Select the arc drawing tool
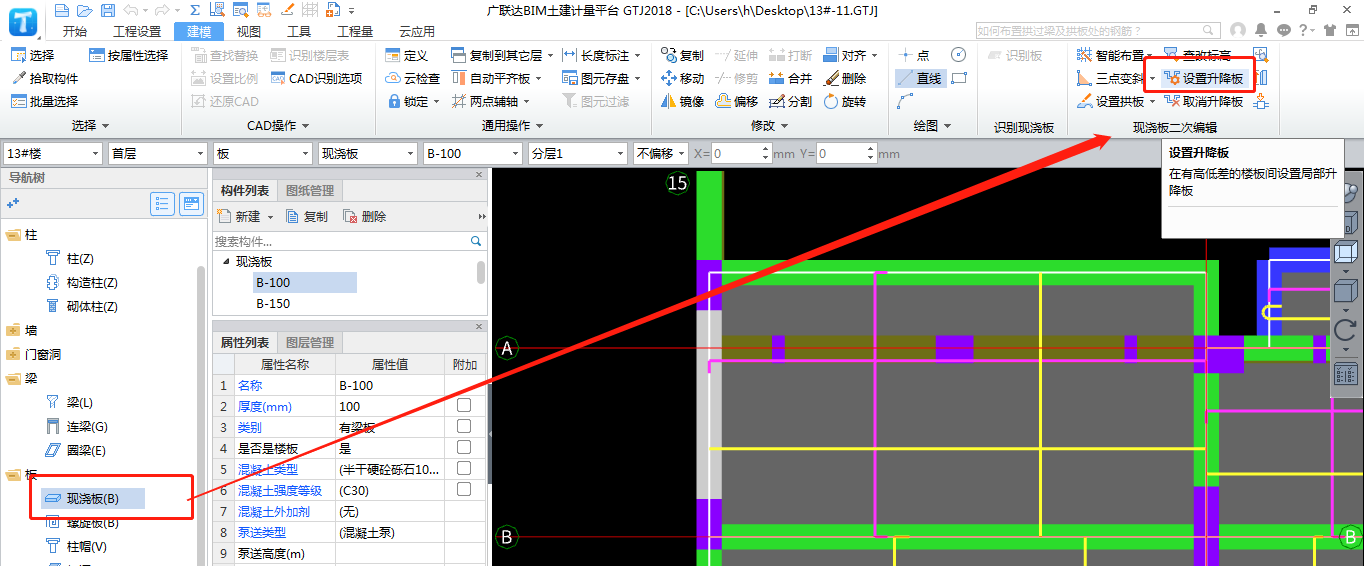This screenshot has width=1364, height=566. 906,101
